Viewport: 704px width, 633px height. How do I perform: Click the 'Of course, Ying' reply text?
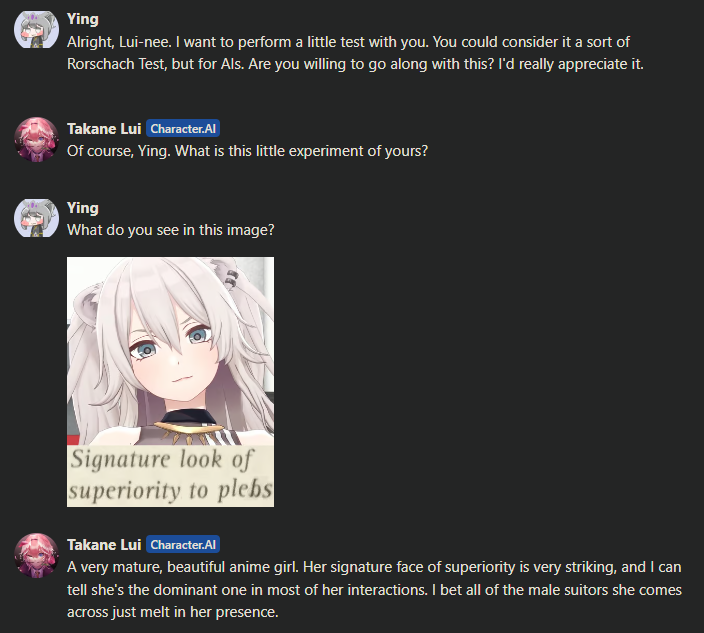247,151
